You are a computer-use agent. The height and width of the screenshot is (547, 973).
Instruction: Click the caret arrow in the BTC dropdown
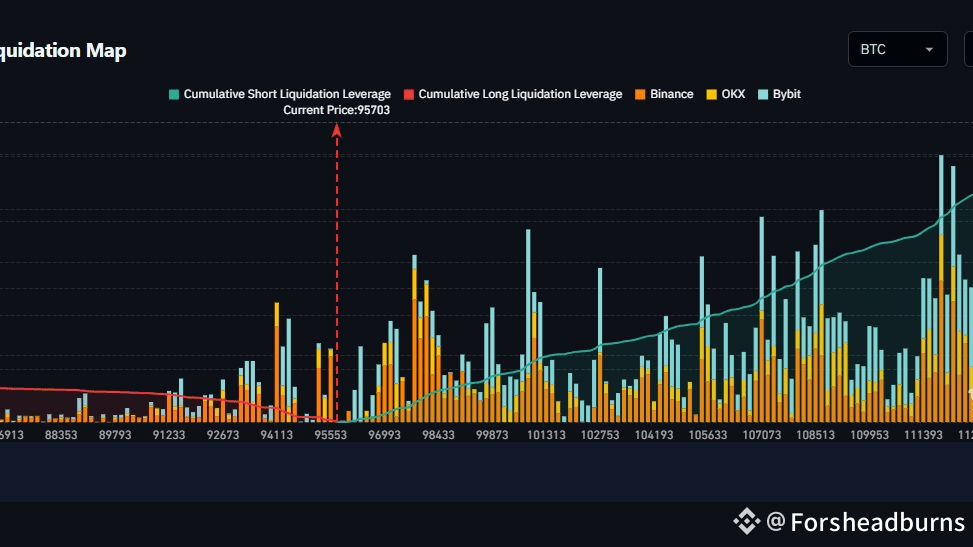(x=930, y=49)
